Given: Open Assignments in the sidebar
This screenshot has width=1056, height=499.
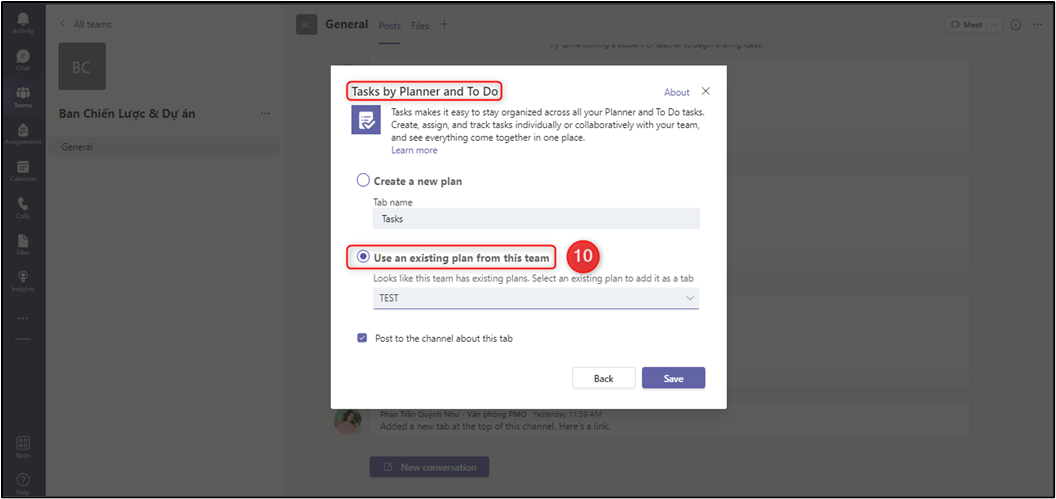Looking at the screenshot, I should [x=23, y=133].
